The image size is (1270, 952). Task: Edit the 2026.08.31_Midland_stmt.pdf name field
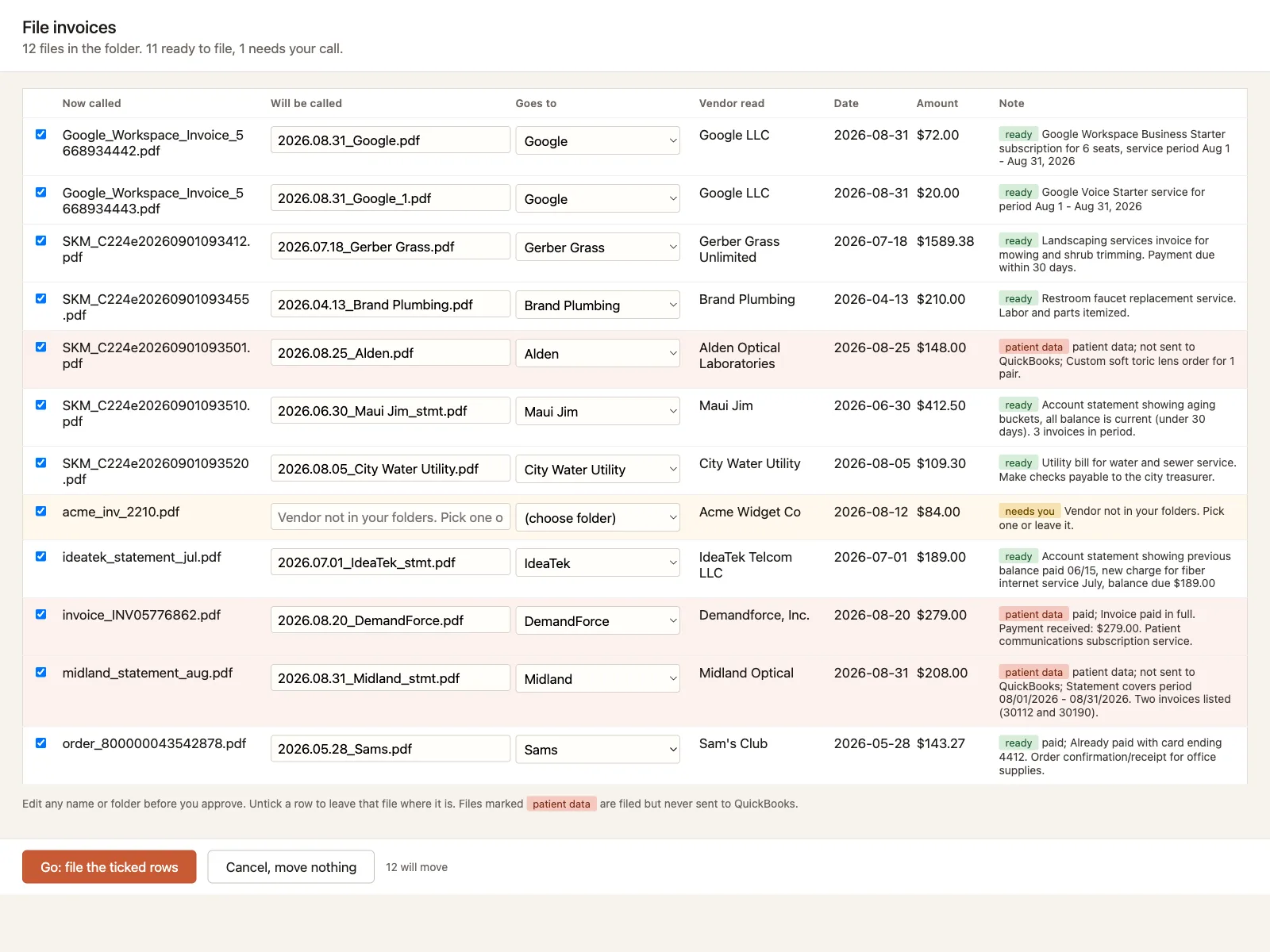(391, 678)
